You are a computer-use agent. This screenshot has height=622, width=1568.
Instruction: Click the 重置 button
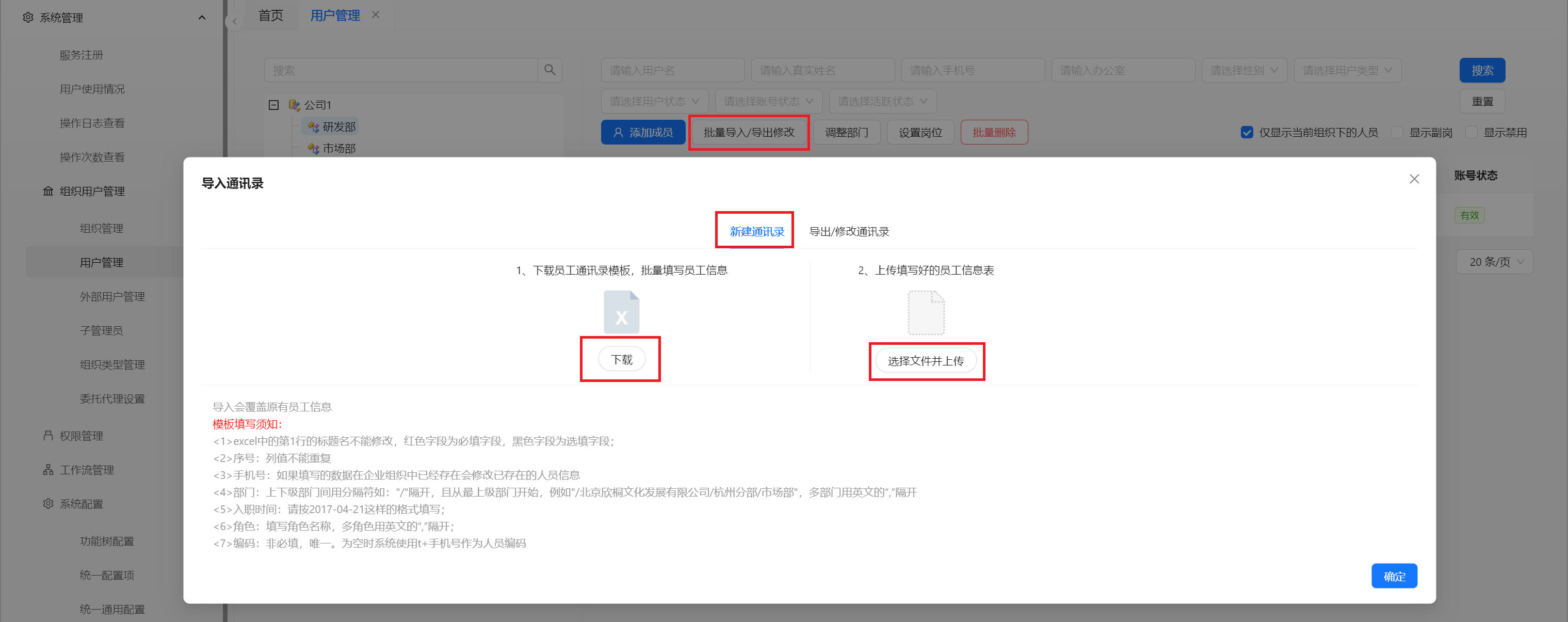(1481, 101)
